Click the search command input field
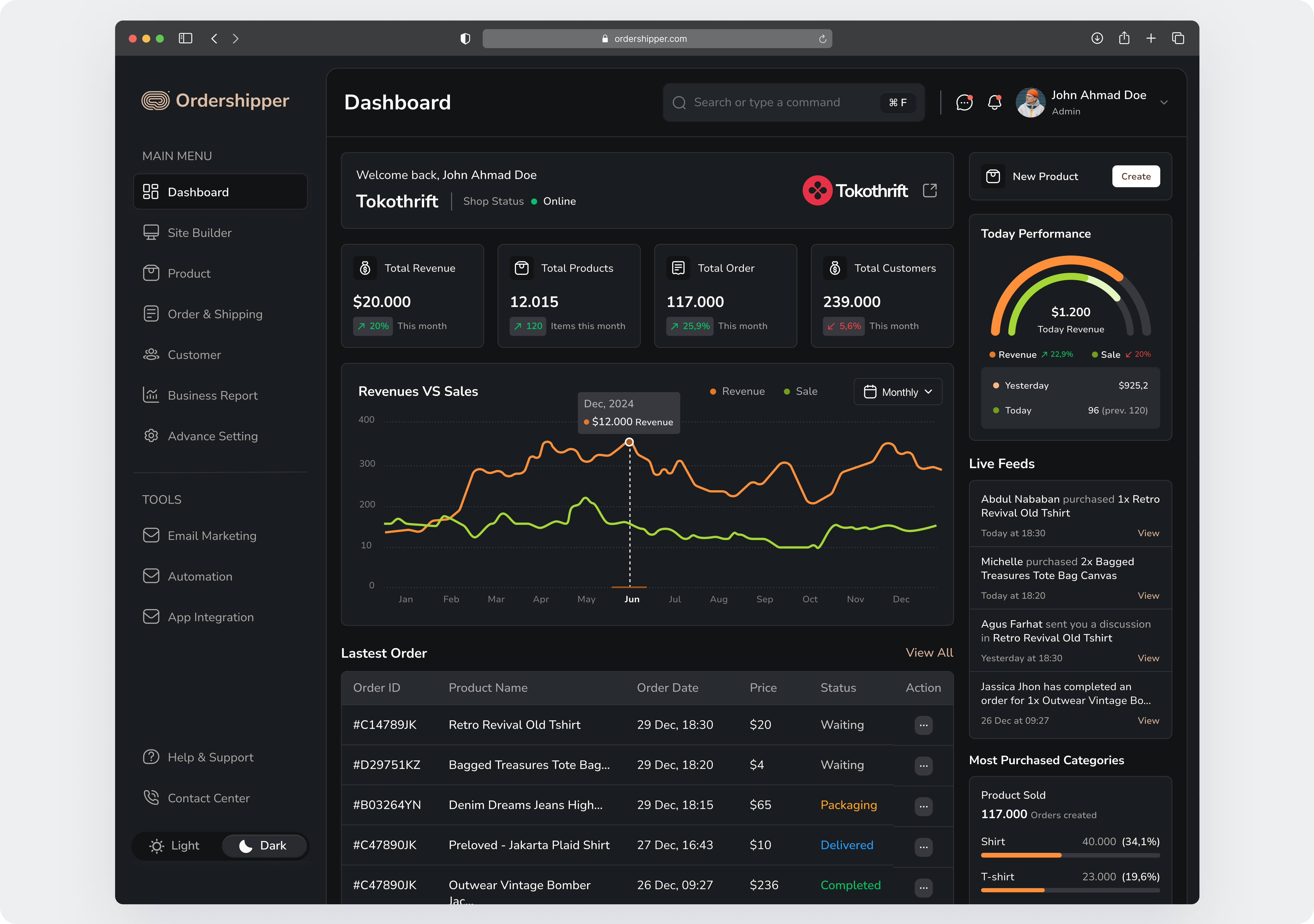Image resolution: width=1314 pixels, height=924 pixels. [x=767, y=103]
